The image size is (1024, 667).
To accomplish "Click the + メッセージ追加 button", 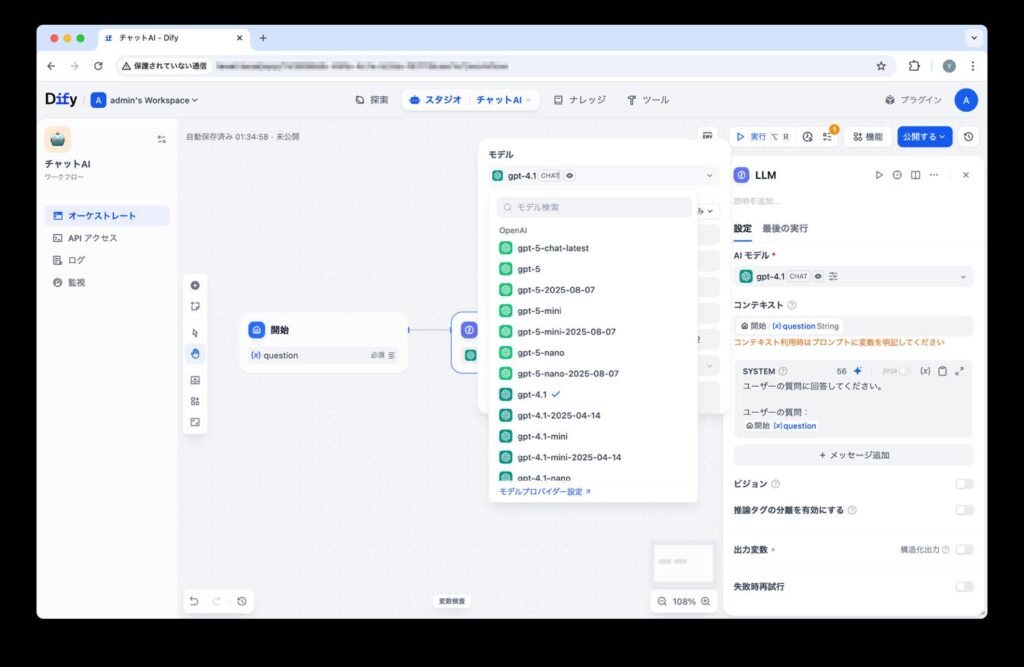I will (852, 455).
